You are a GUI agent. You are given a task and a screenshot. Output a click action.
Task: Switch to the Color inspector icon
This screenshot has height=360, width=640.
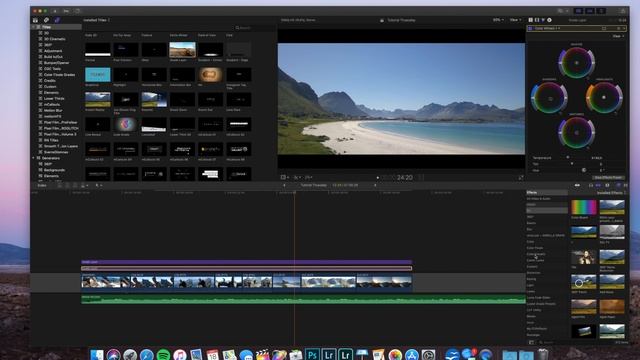coord(543,20)
